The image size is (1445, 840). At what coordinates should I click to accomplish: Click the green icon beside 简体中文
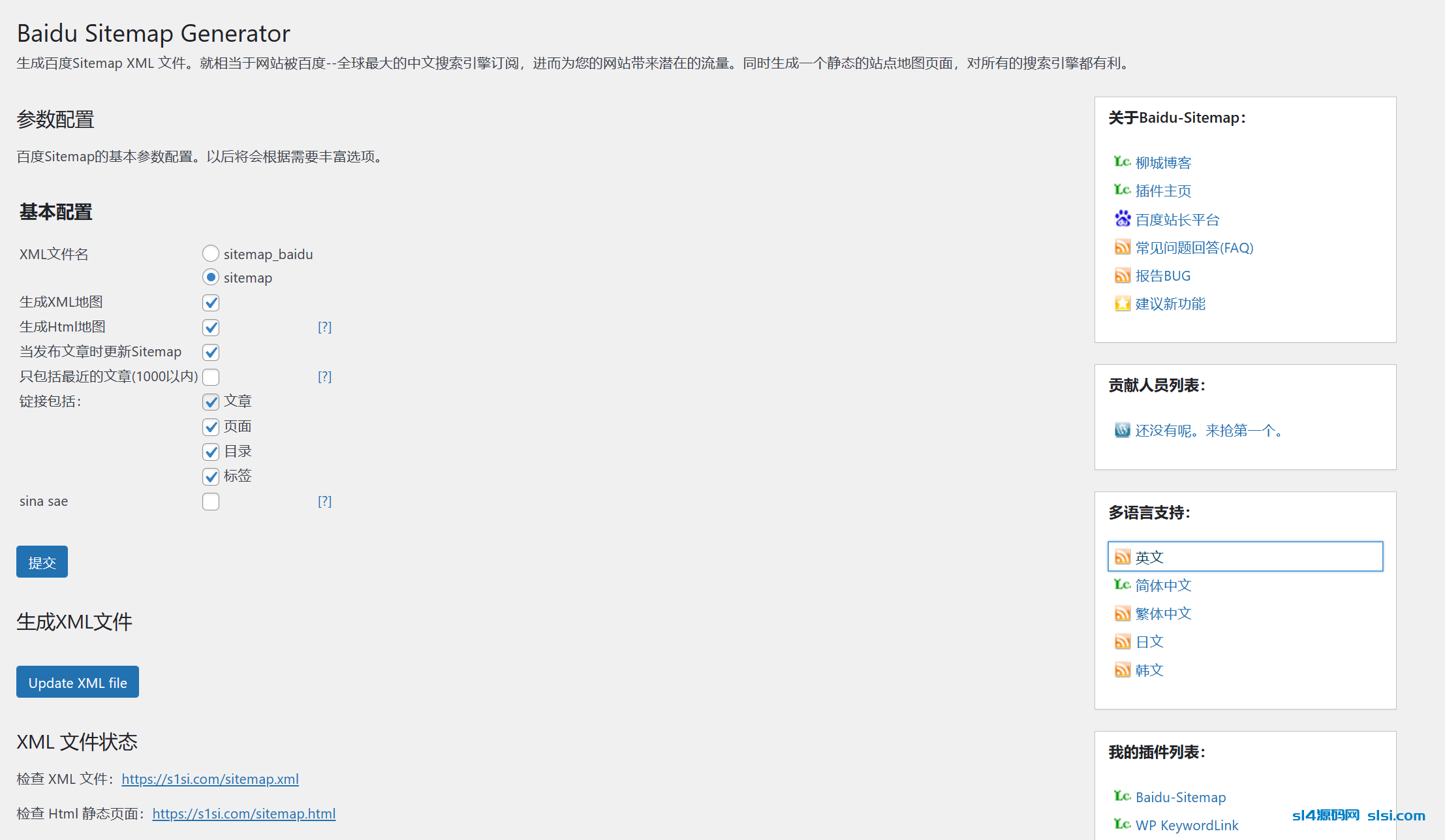[x=1122, y=585]
